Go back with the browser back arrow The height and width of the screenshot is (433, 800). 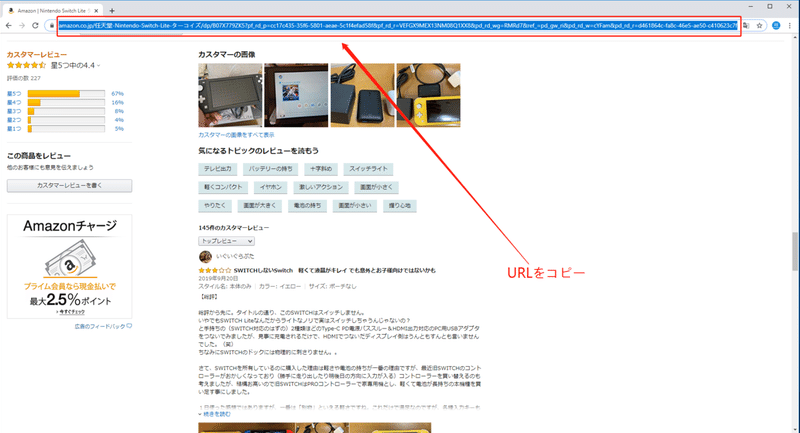[x=9, y=26]
